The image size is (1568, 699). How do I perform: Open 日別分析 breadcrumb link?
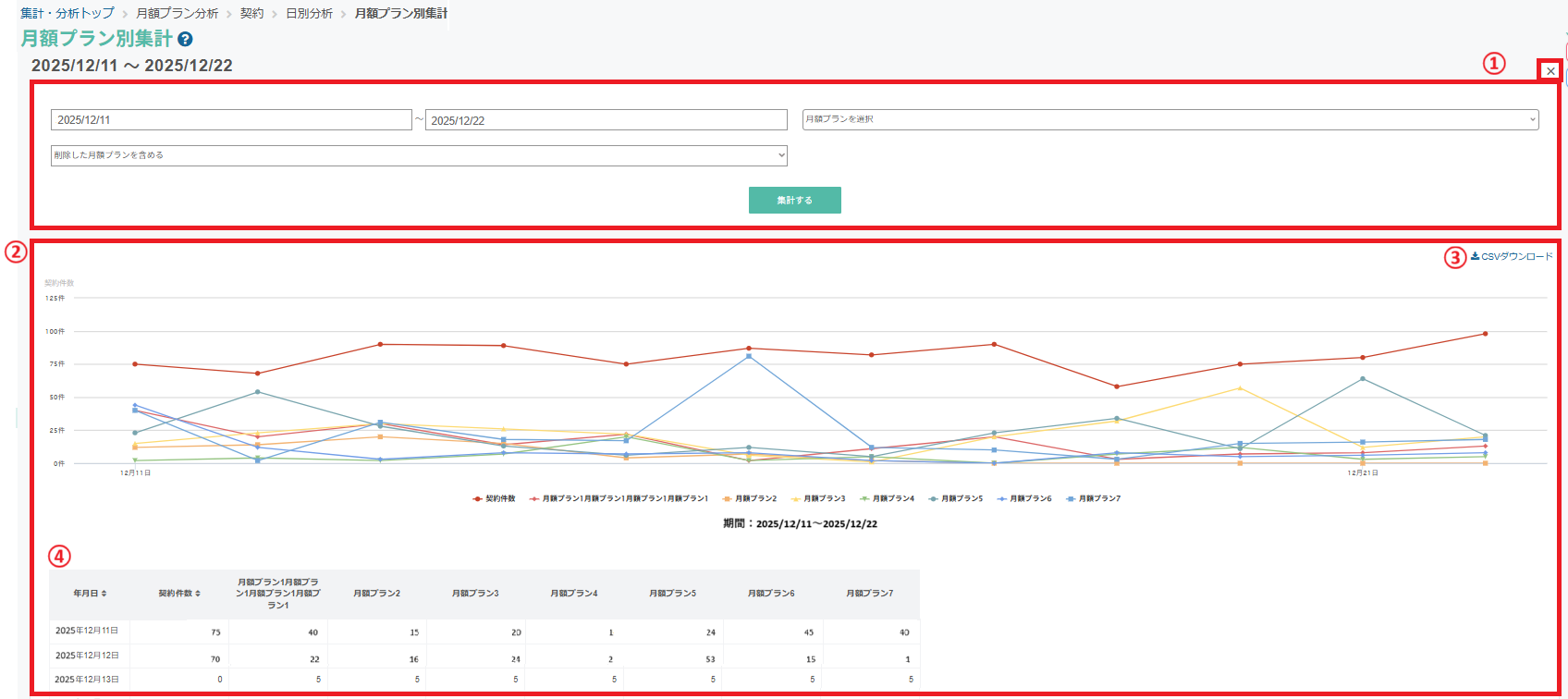point(309,13)
